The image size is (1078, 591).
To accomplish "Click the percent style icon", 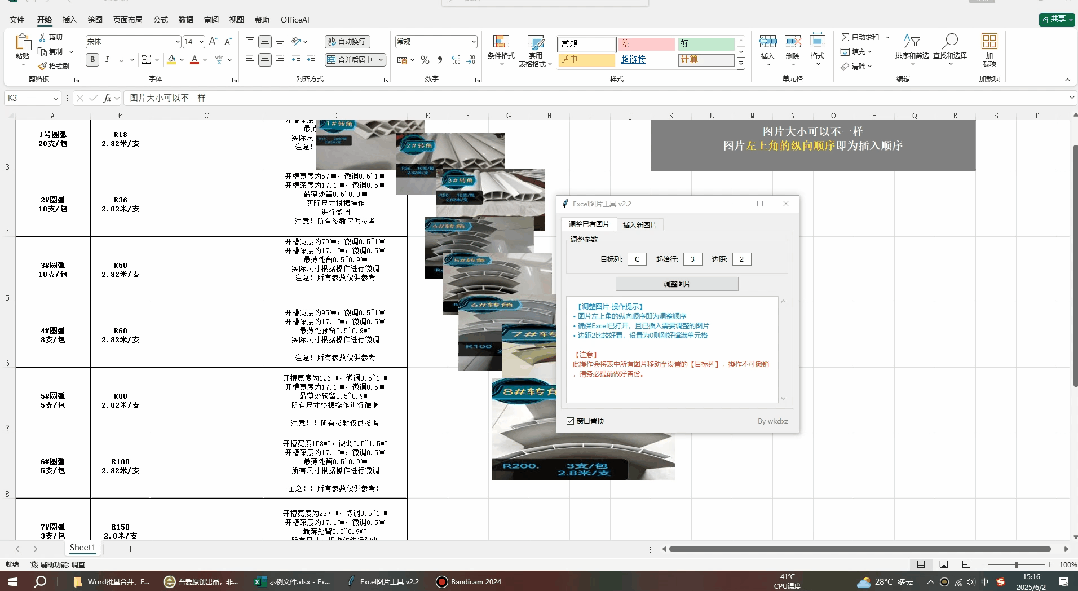I will tap(425, 60).
